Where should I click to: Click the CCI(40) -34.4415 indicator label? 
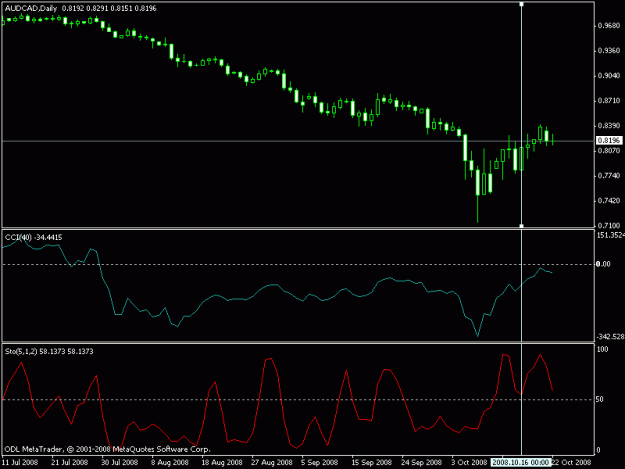tap(33, 237)
